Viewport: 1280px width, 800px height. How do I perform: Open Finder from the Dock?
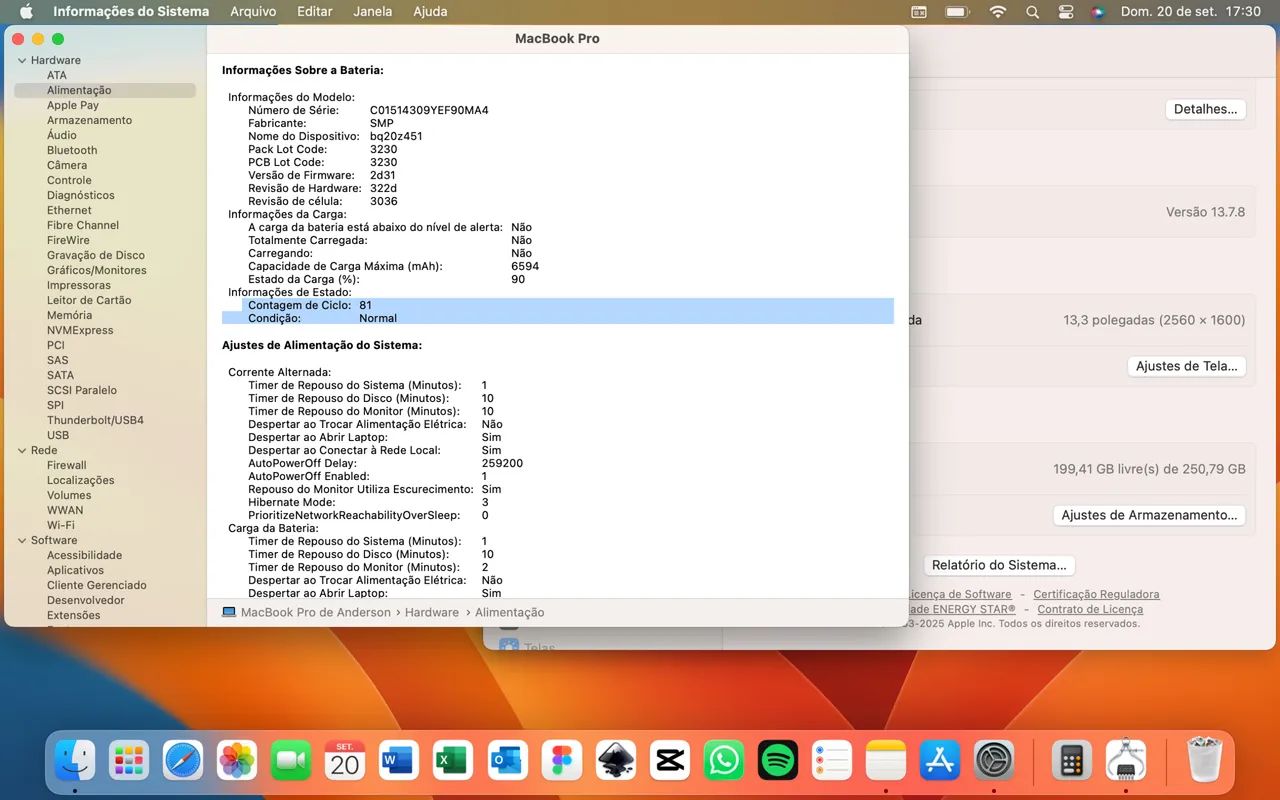tap(75, 761)
